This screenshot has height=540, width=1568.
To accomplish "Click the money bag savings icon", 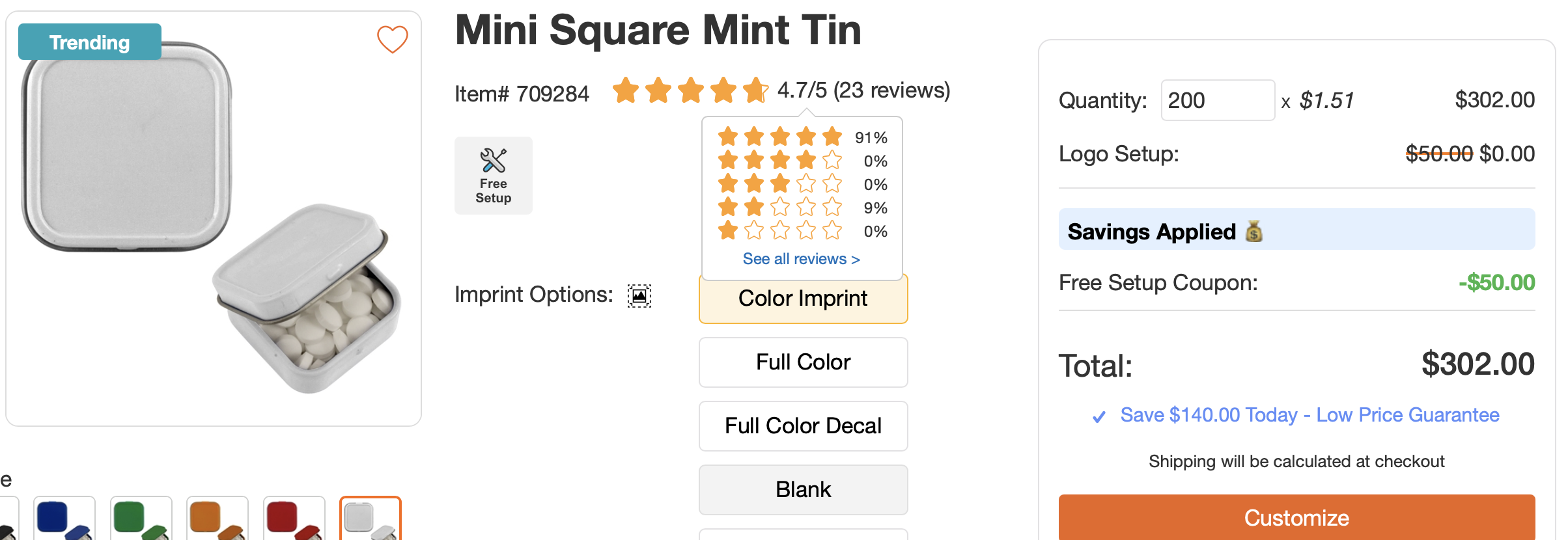I will (x=1253, y=231).
